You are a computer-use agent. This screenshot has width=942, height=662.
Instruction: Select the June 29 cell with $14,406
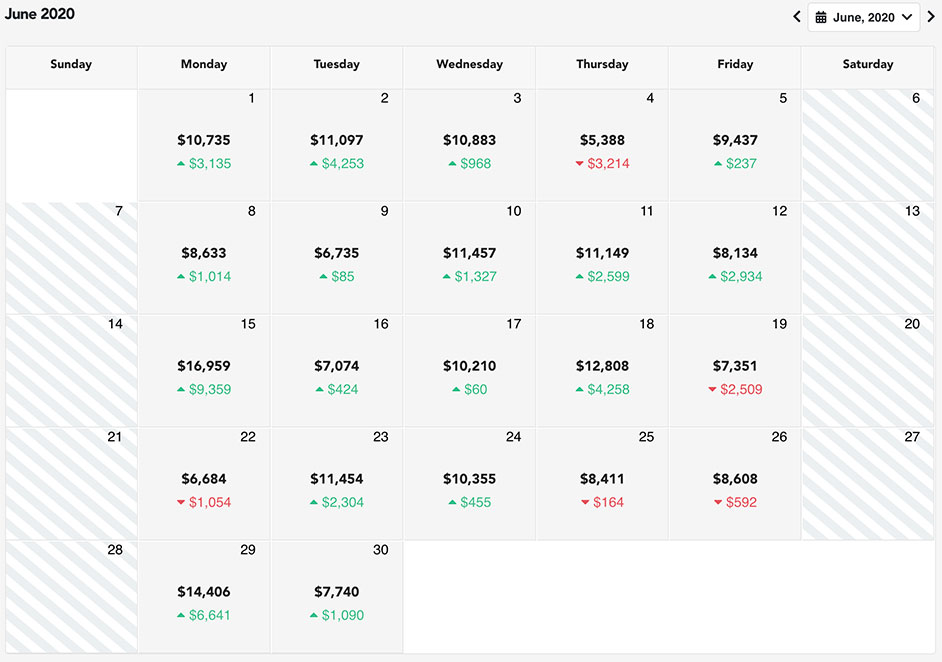click(204, 597)
